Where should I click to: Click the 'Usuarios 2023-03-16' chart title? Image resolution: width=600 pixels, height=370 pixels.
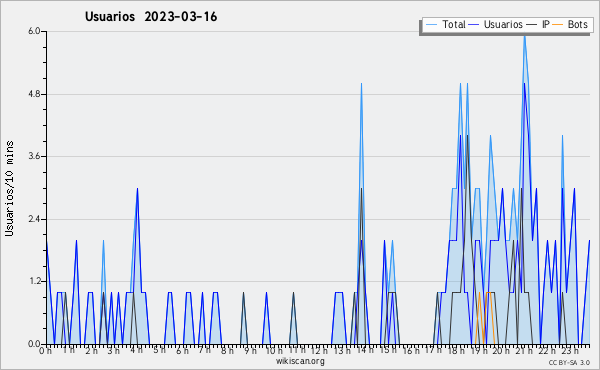pyautogui.click(x=151, y=17)
